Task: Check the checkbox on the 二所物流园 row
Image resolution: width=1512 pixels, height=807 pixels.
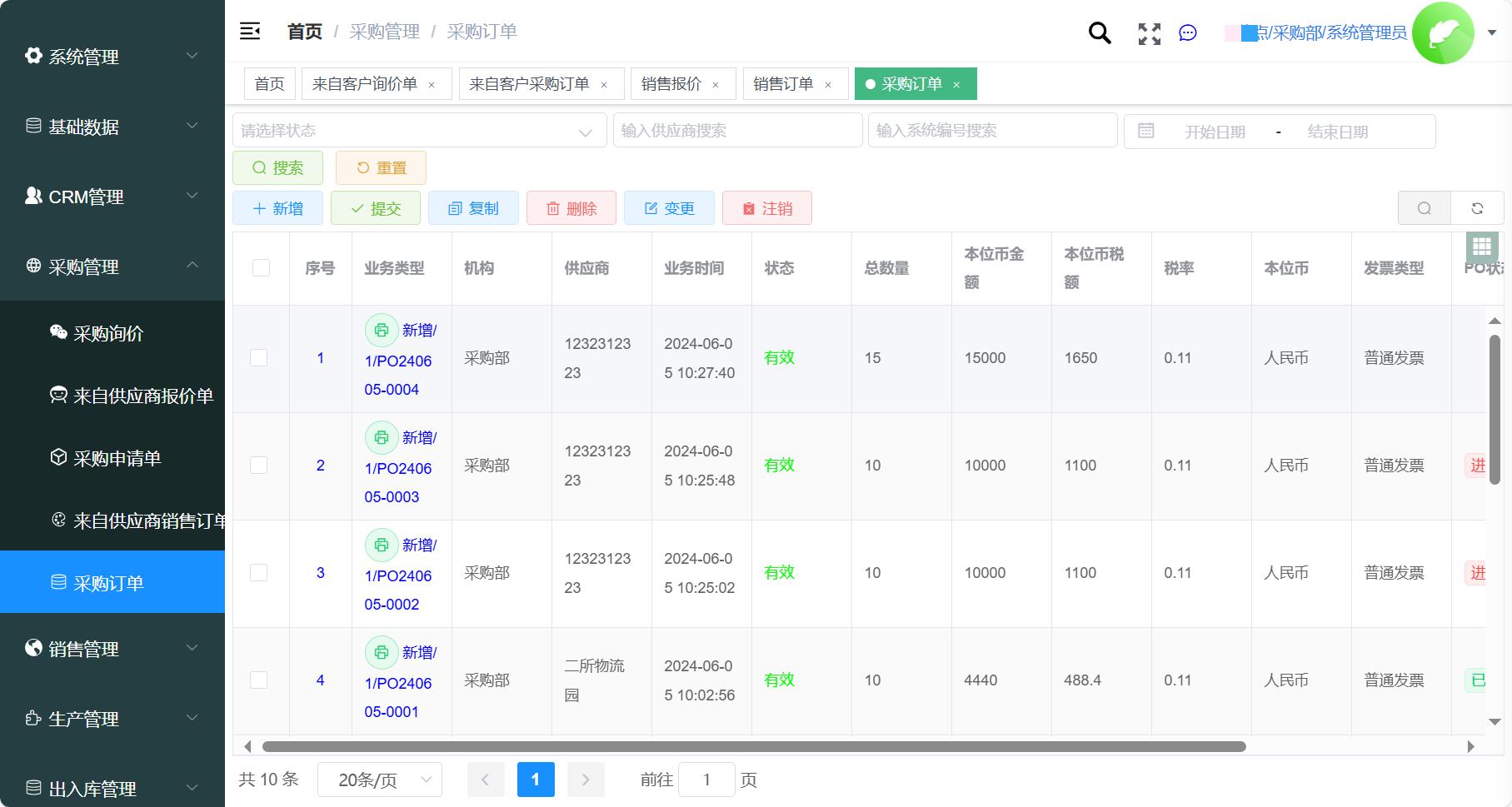Action: click(x=259, y=680)
